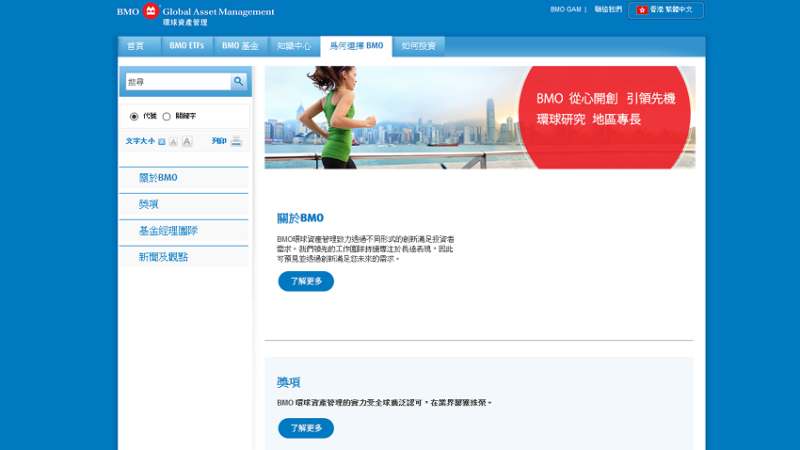This screenshot has width=800, height=450.
Task: Open 基金經理團隊 in the sidebar menu
Action: point(184,231)
